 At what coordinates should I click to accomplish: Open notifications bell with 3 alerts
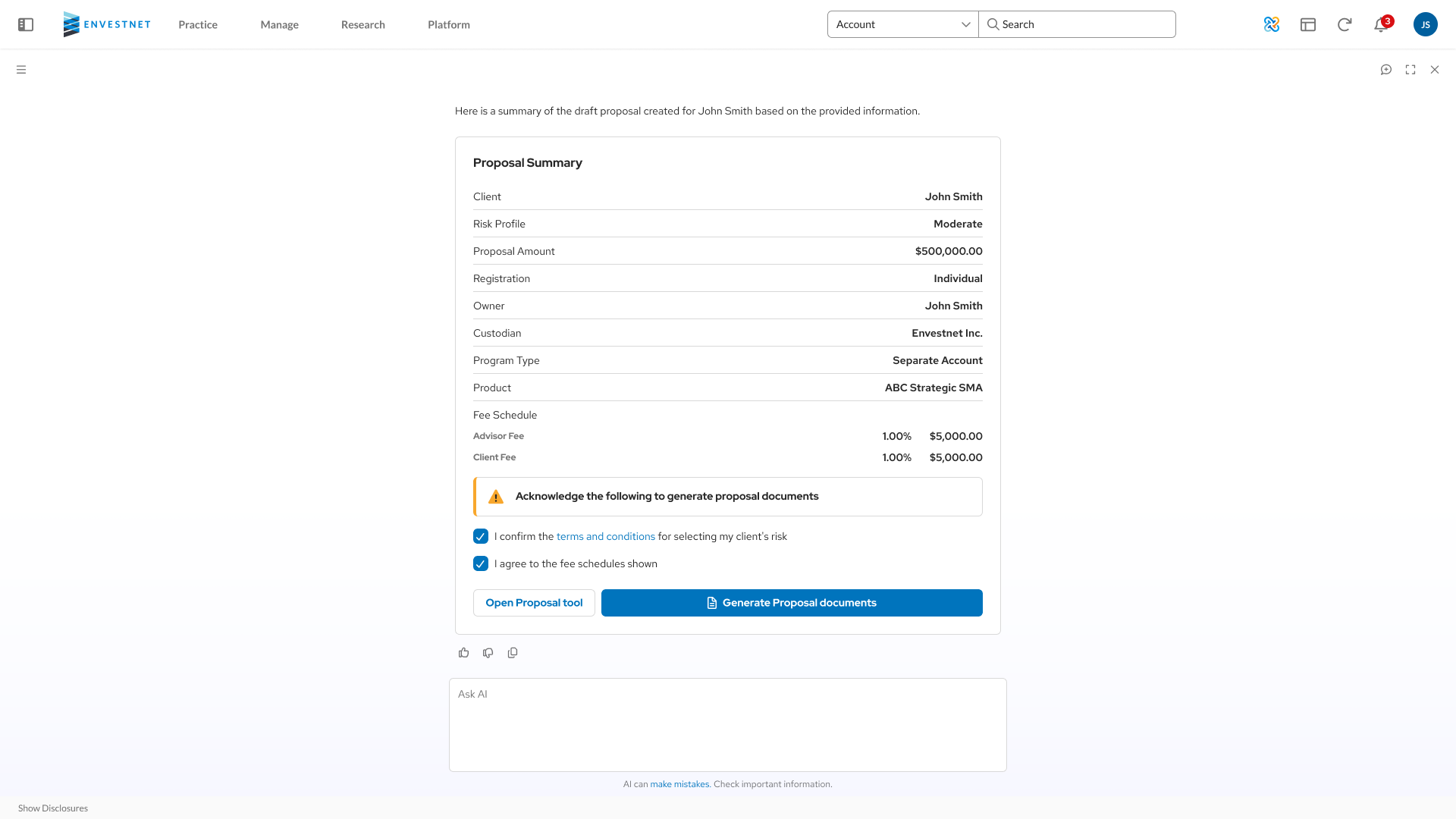click(1382, 24)
